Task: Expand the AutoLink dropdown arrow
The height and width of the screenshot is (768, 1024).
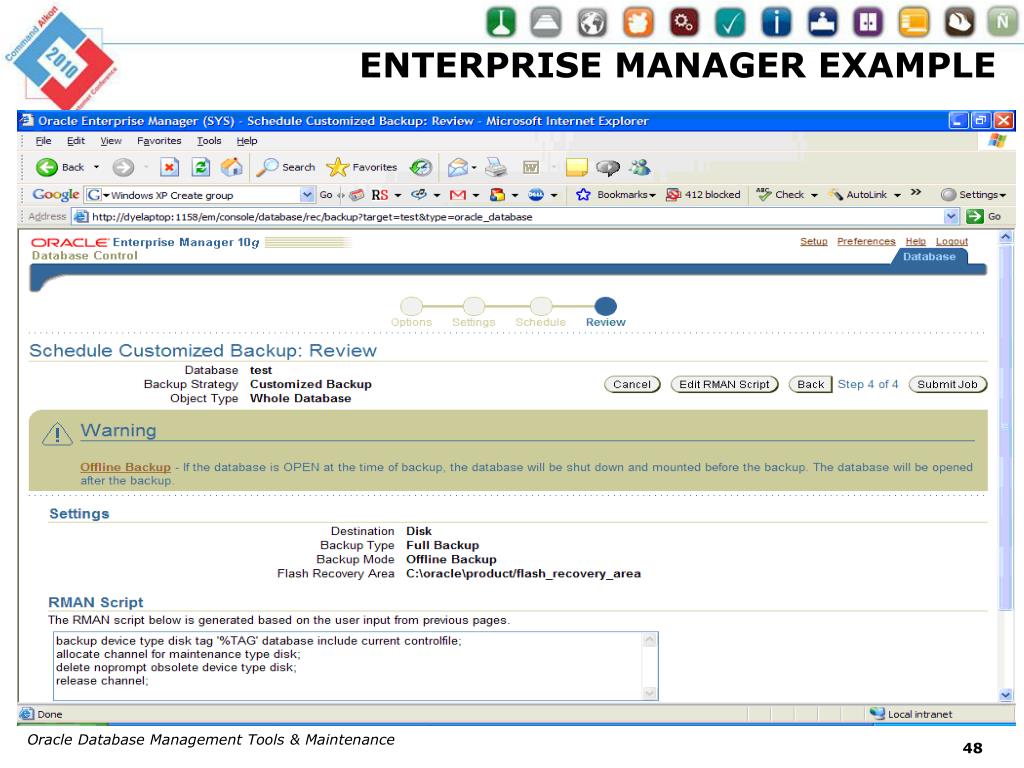Action: [x=897, y=195]
